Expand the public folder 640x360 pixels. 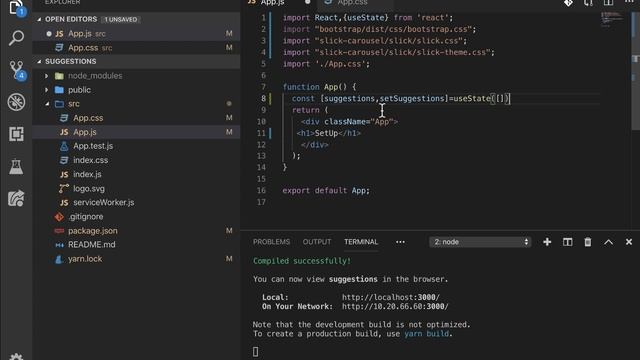47,90
